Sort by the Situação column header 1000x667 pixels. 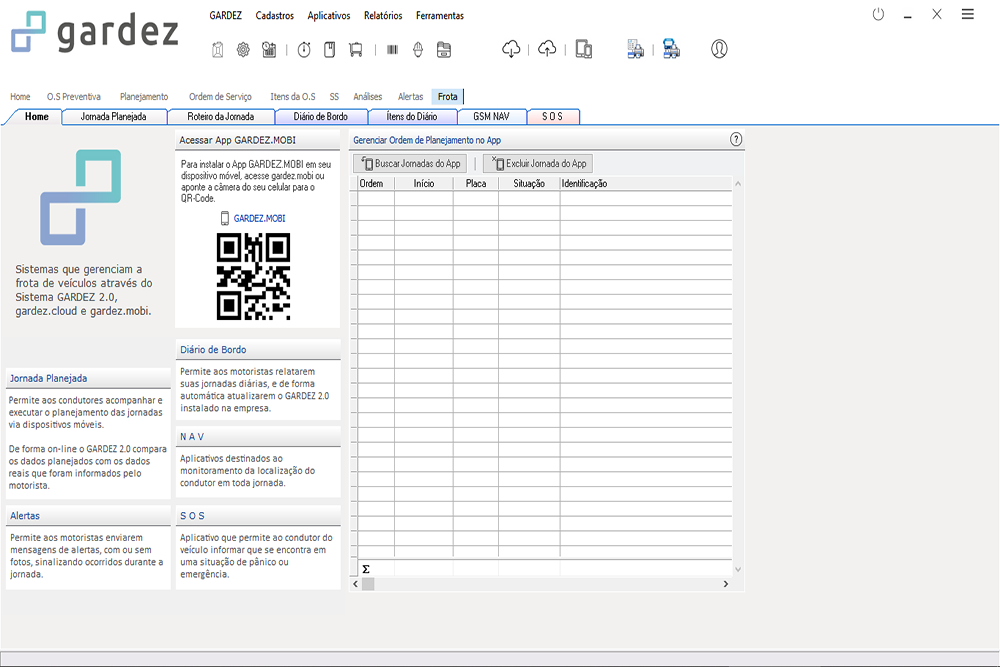[529, 184]
